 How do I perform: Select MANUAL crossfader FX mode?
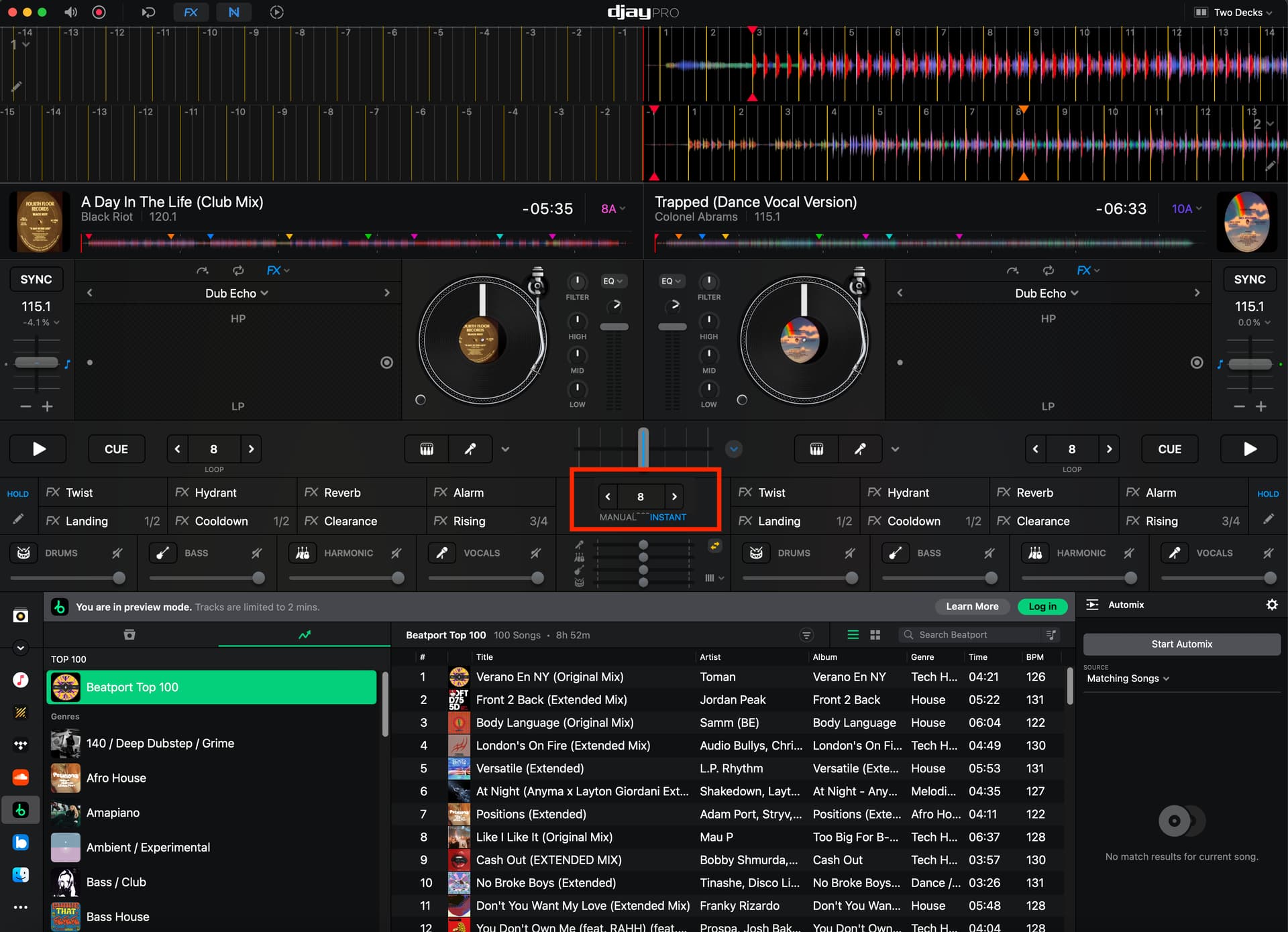[617, 517]
